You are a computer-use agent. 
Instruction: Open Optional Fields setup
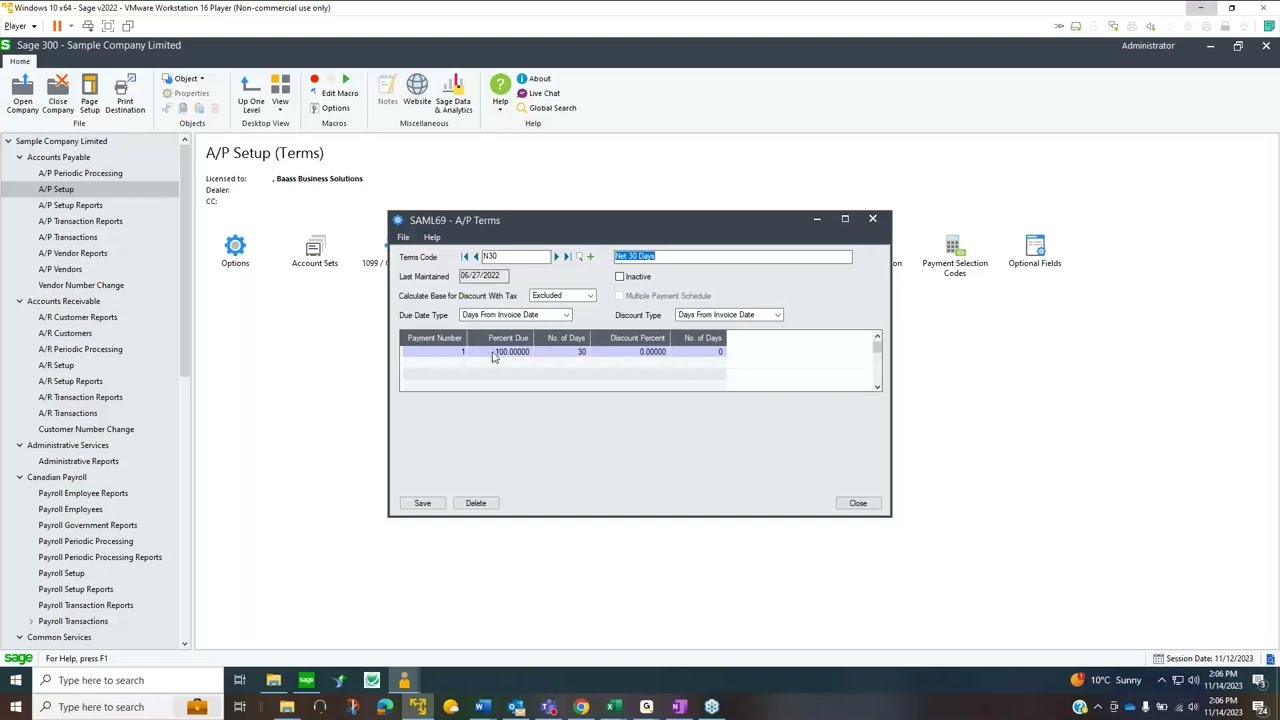tap(1034, 251)
